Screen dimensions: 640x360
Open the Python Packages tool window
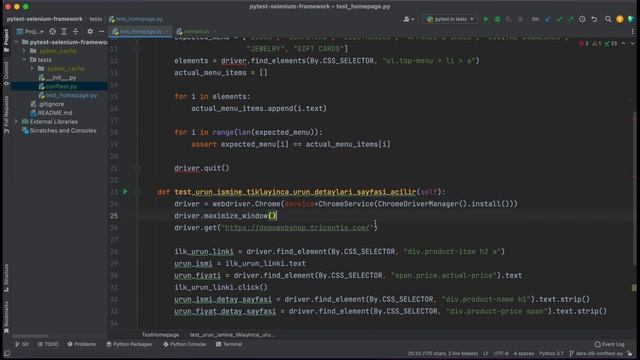(x=129, y=344)
